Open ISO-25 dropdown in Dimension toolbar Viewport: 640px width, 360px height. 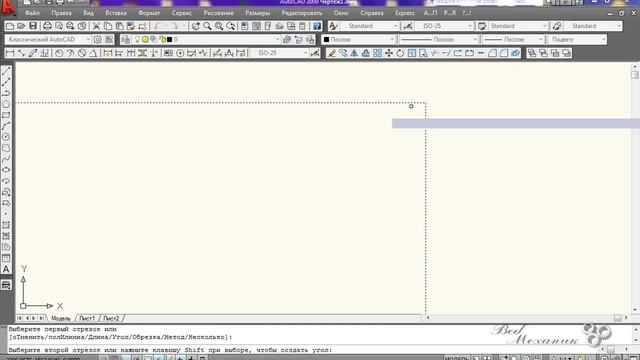[x=279, y=53]
